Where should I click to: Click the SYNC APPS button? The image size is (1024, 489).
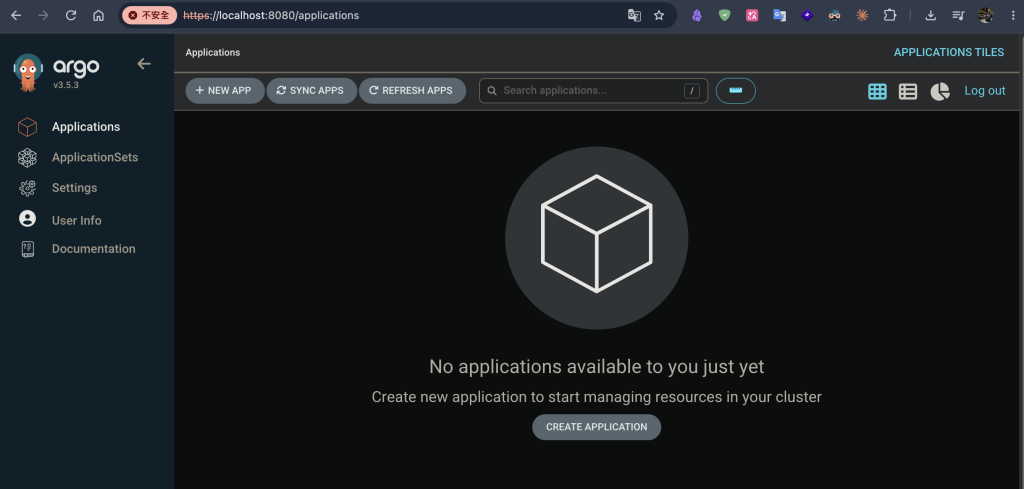click(312, 91)
